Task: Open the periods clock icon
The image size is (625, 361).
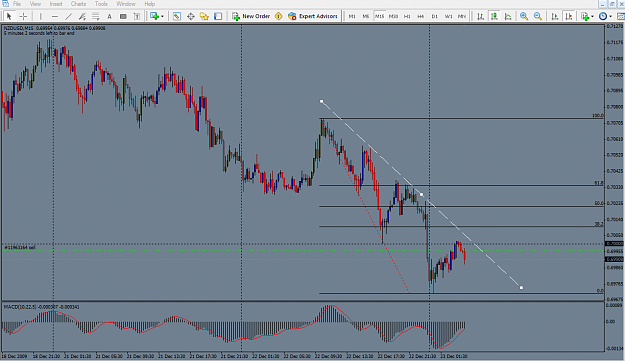Action: (x=603, y=16)
